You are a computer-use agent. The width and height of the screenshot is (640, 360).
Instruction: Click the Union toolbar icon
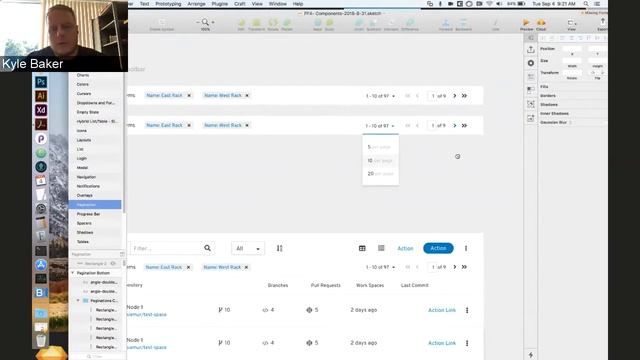pyautogui.click(x=359, y=24)
